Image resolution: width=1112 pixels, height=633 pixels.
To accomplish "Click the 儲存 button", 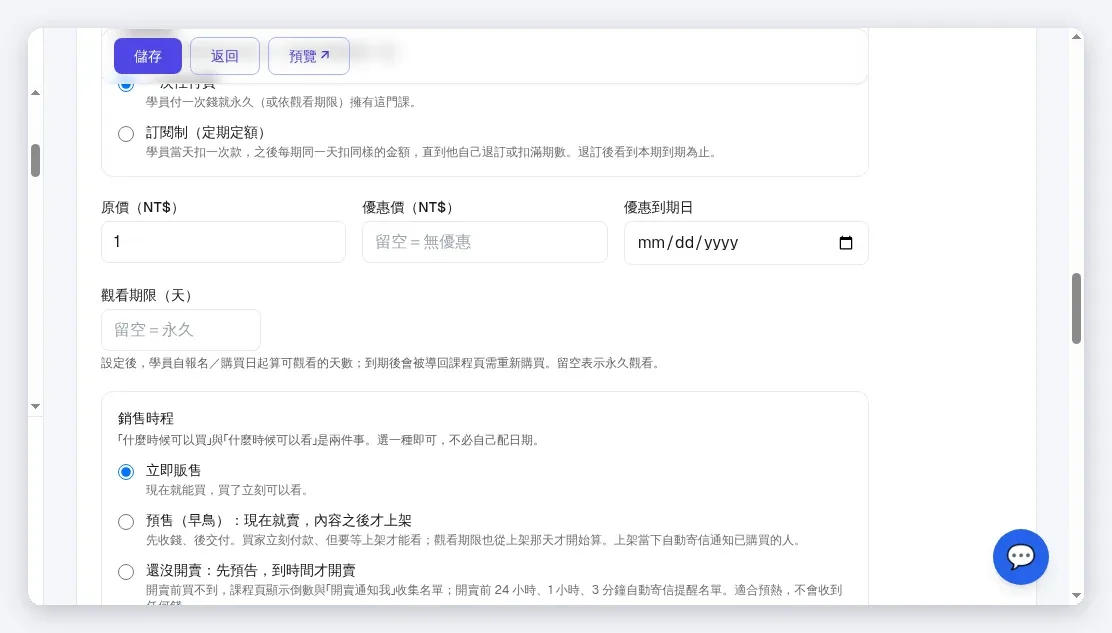I will 148,56.
